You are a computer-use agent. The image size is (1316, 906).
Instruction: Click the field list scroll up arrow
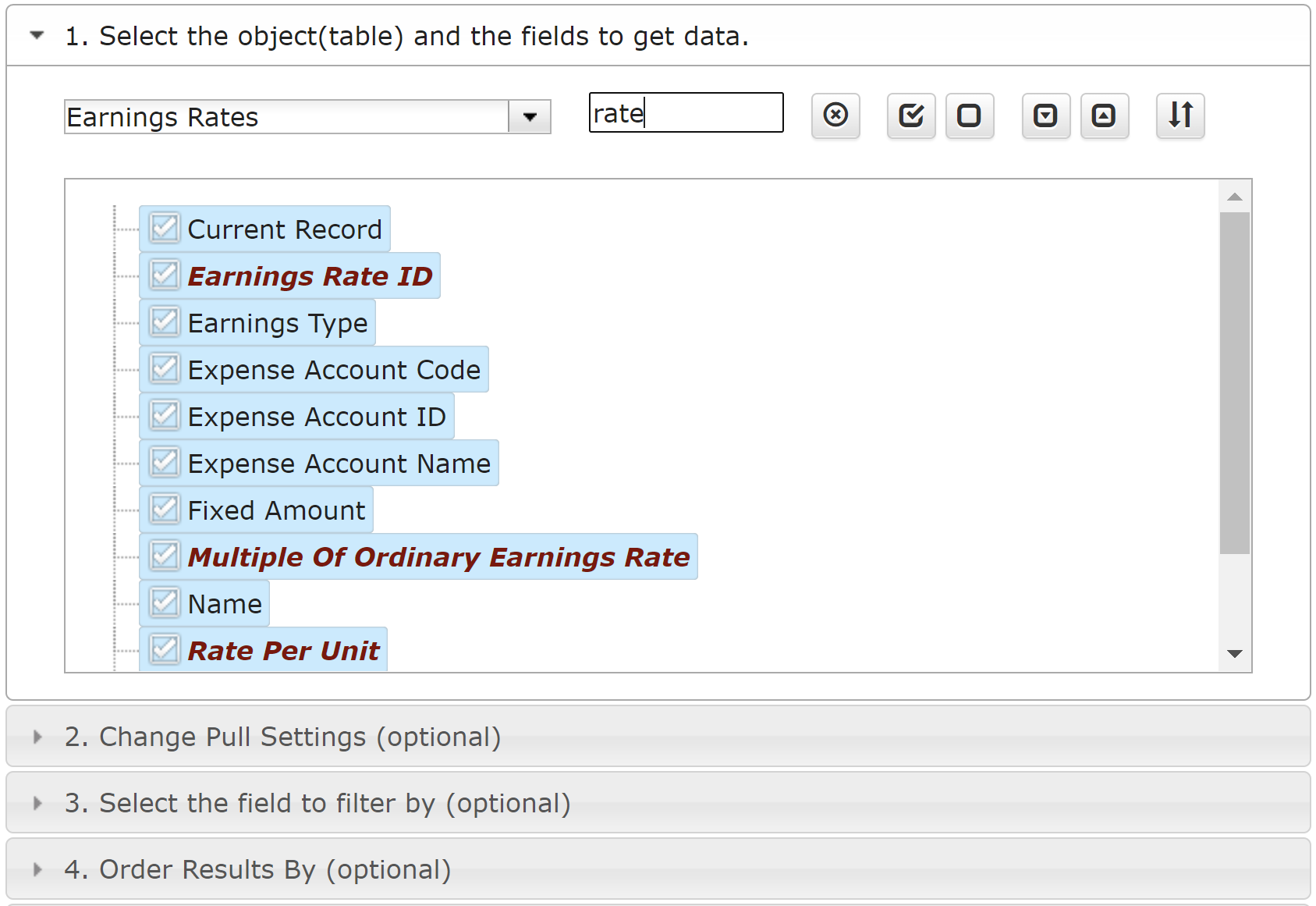(x=1235, y=197)
